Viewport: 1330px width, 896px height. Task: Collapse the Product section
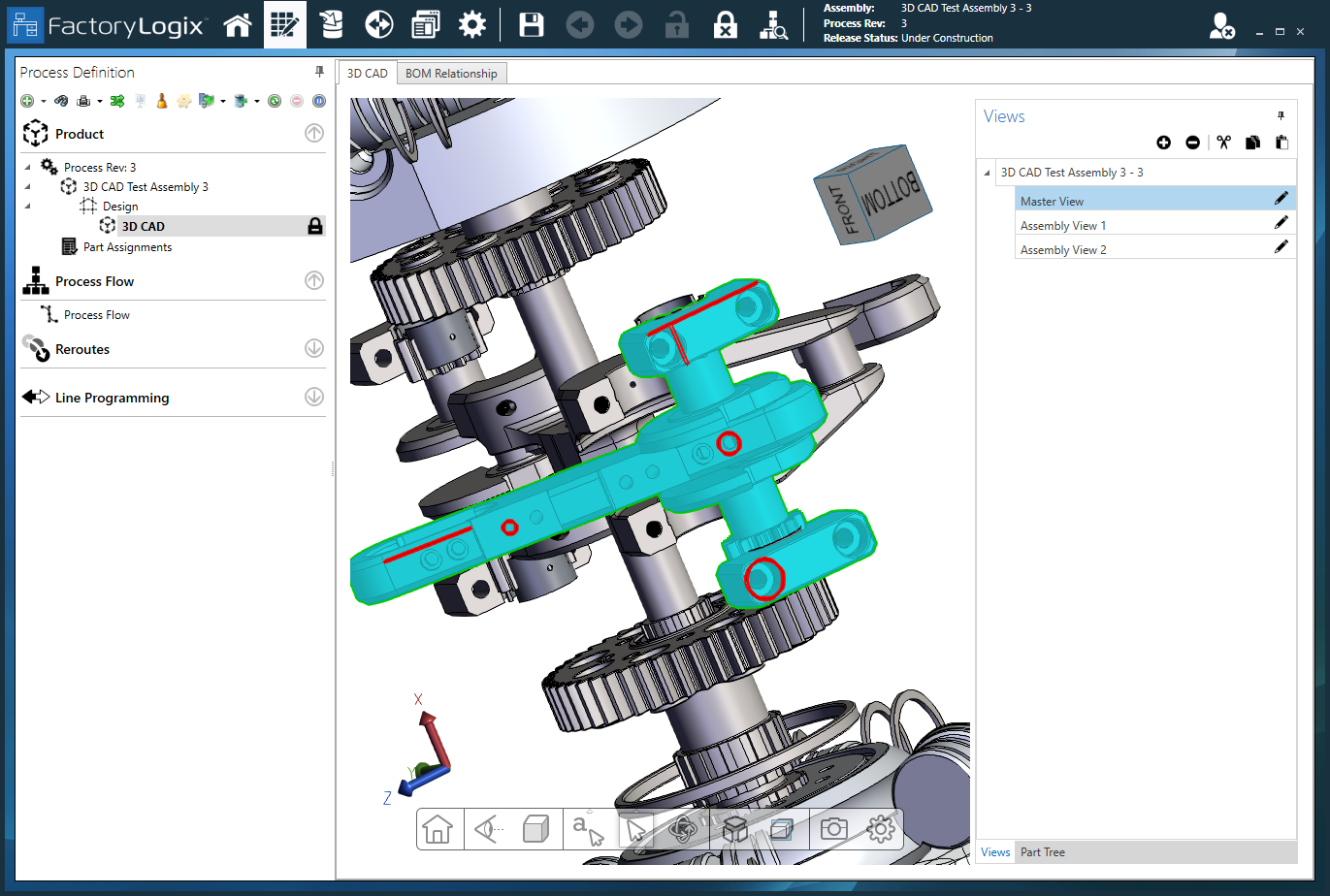tap(314, 134)
